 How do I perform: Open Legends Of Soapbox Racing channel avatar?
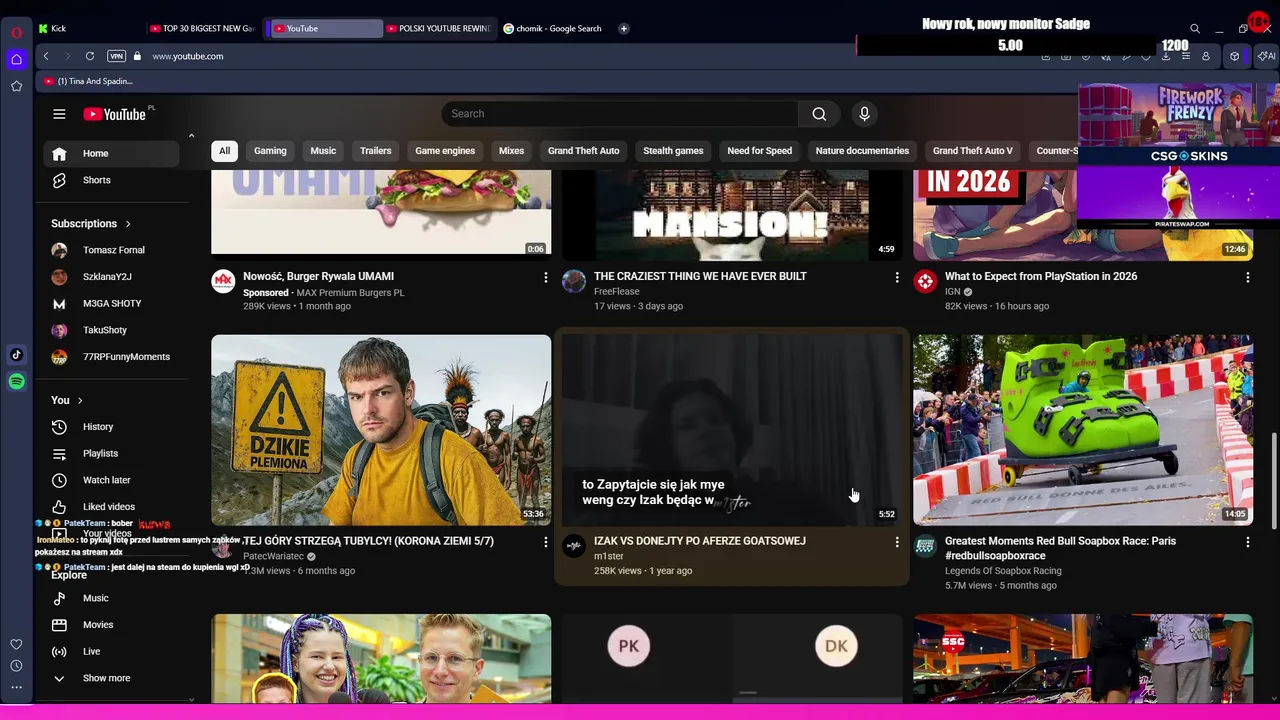click(x=925, y=546)
